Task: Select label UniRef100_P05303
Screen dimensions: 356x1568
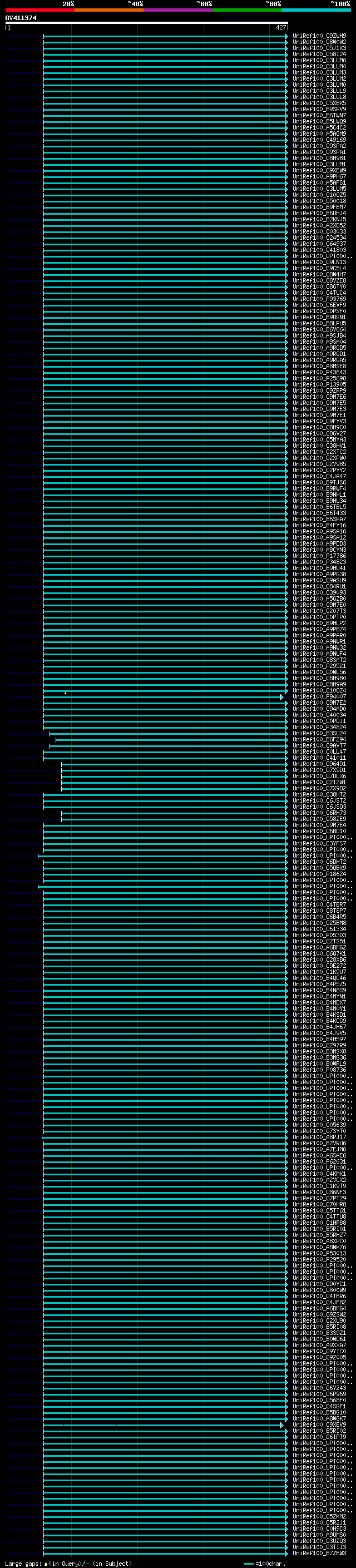Action: point(319,936)
